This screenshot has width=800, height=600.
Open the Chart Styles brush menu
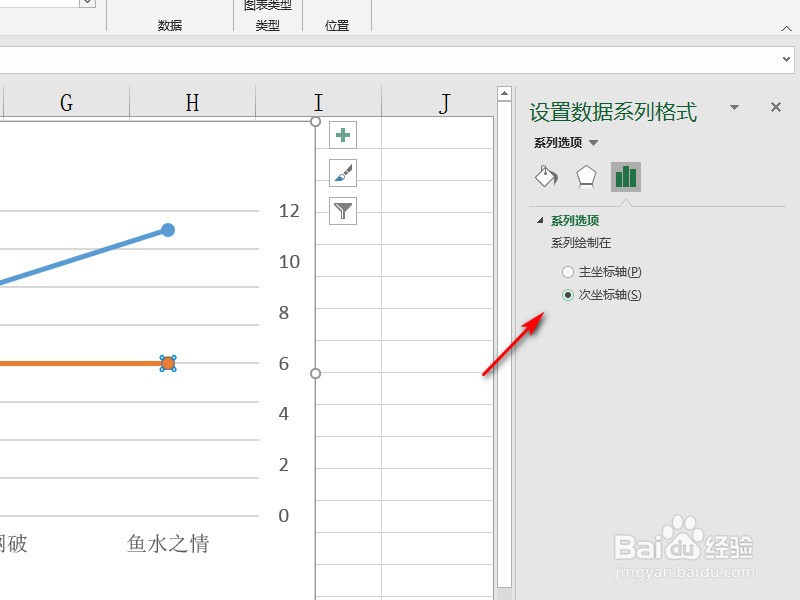coord(342,172)
